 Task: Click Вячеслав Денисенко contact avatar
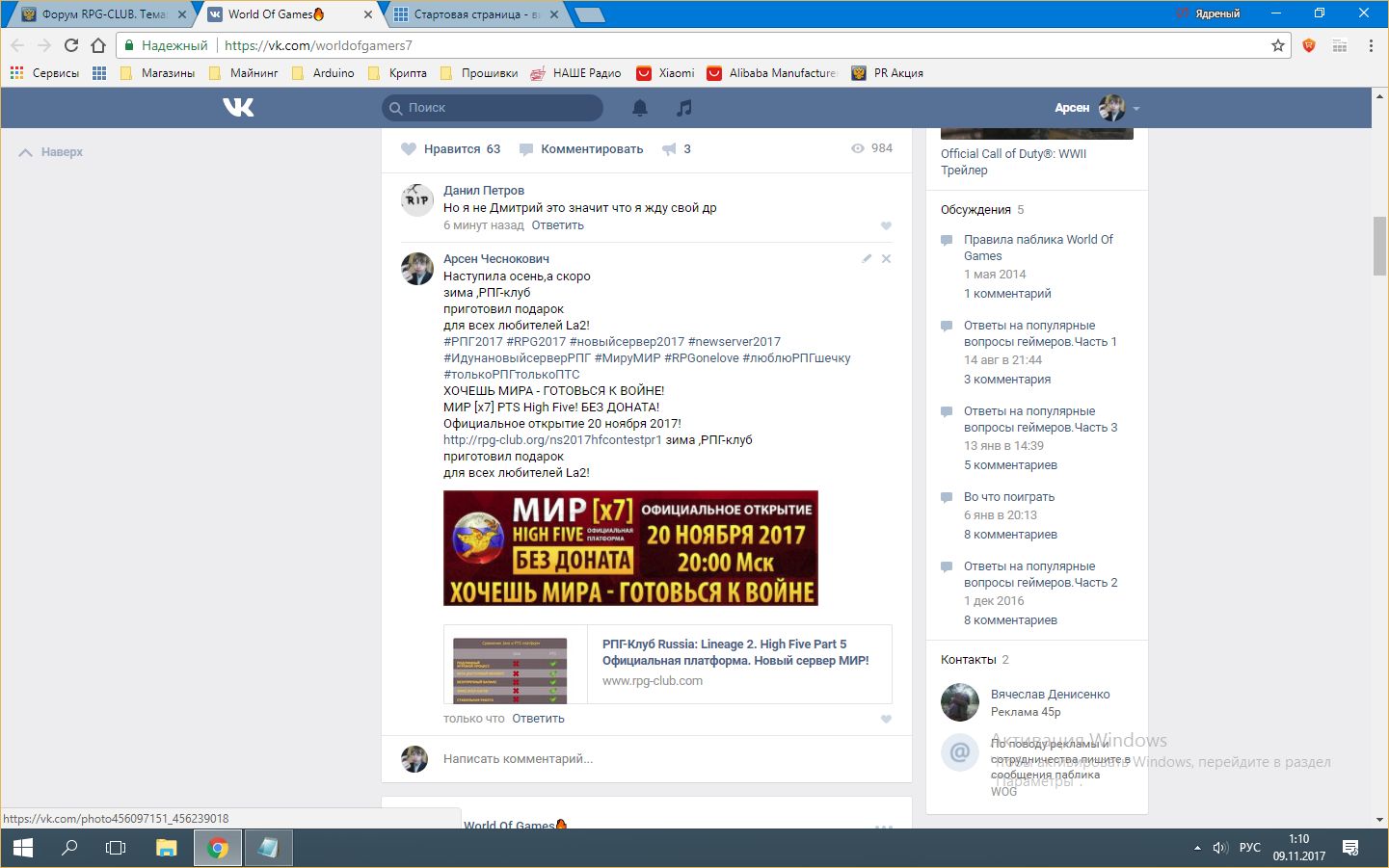(960, 702)
